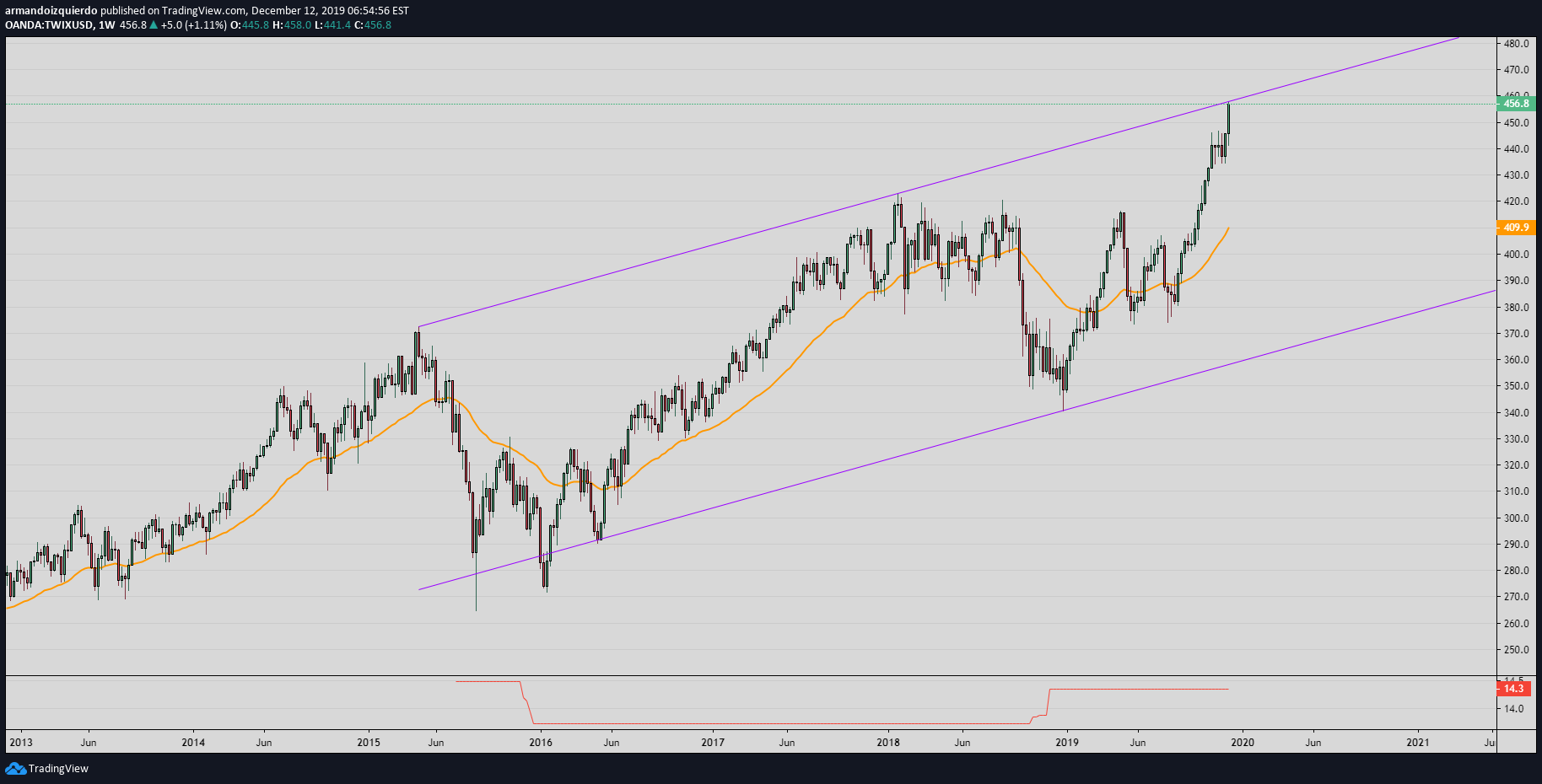Click the 270.0 price axis label

point(1516,597)
